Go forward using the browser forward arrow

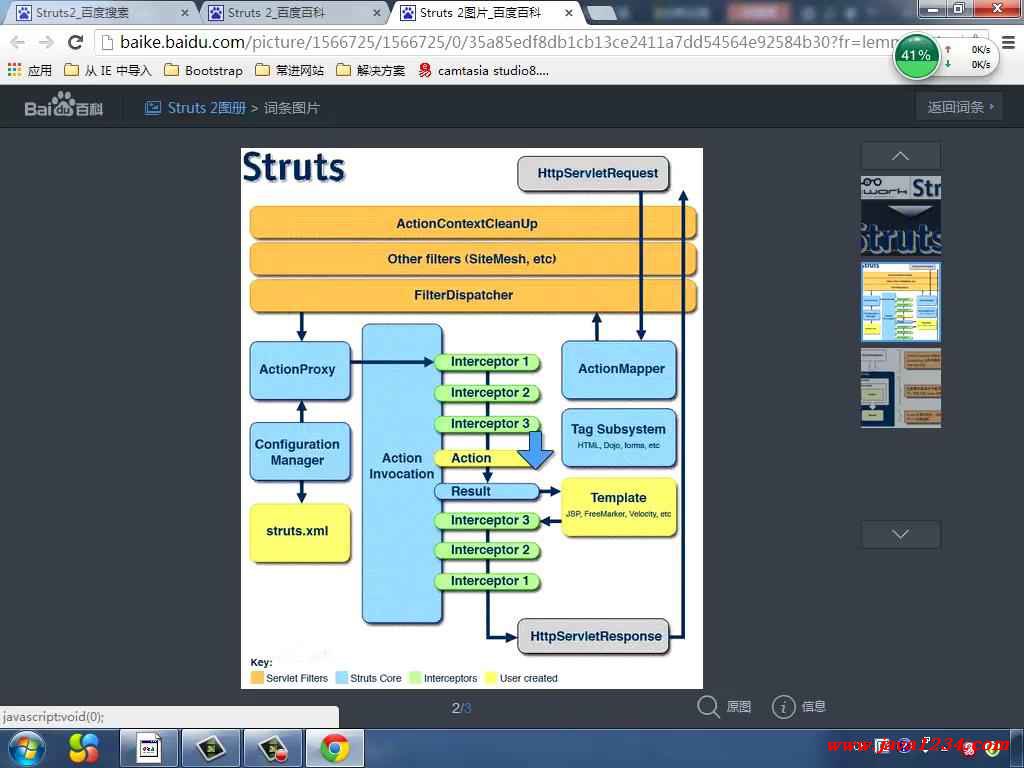[x=46, y=42]
